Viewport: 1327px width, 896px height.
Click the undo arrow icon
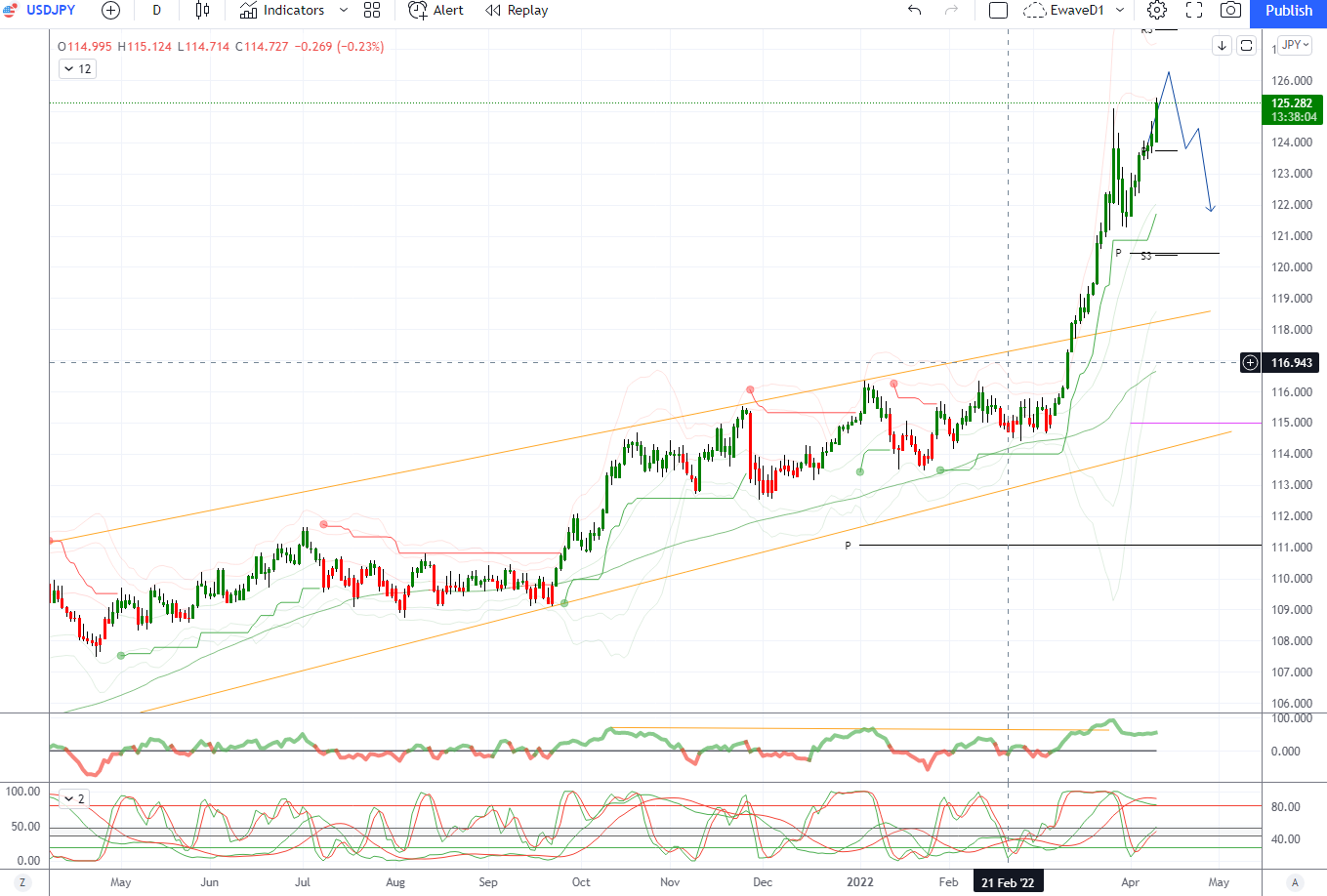click(914, 11)
